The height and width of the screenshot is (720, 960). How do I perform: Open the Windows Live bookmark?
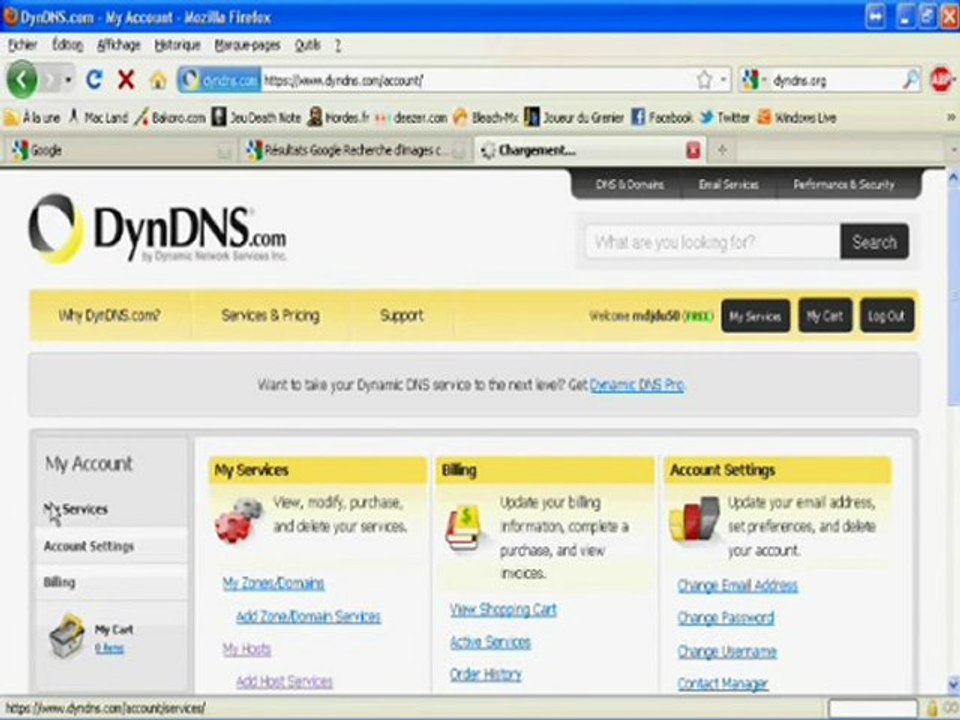(797, 117)
